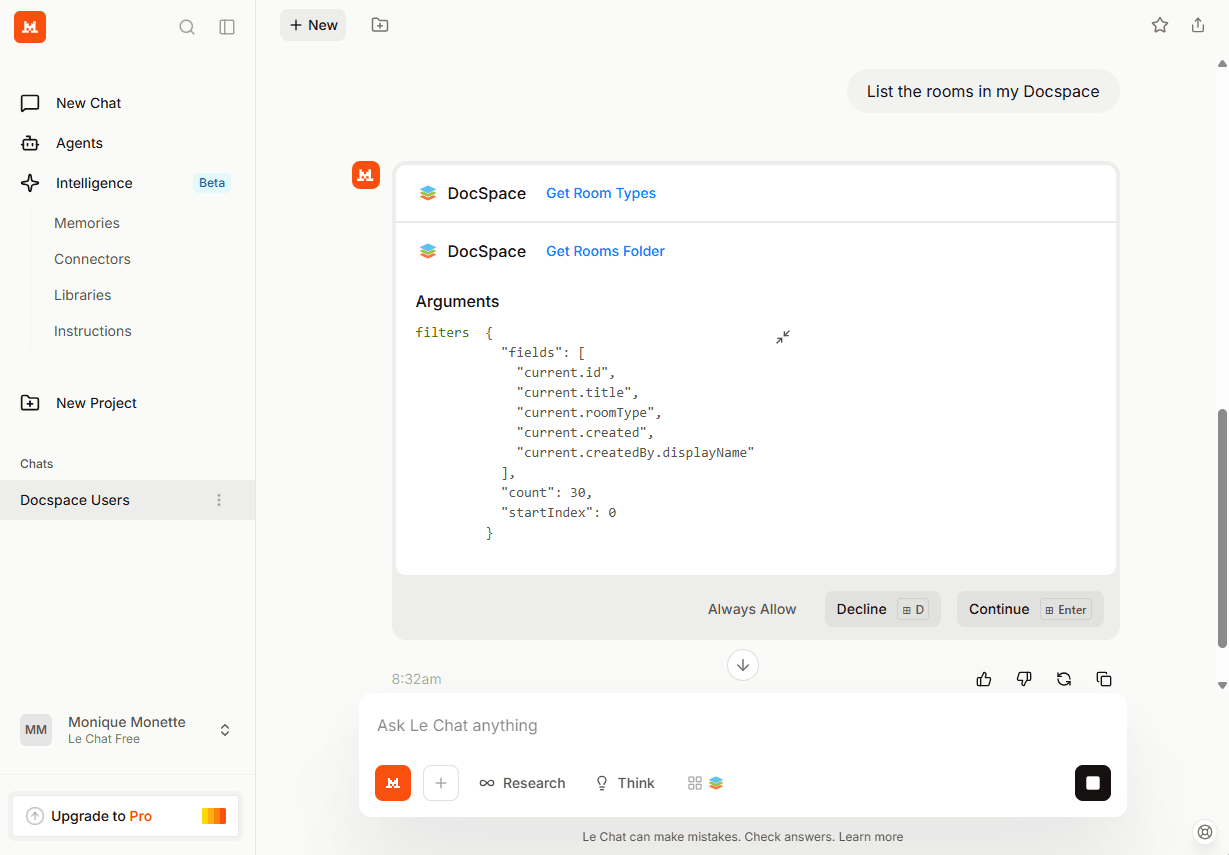Open options for Docspace Users chat
The image size is (1229, 855).
click(219, 500)
